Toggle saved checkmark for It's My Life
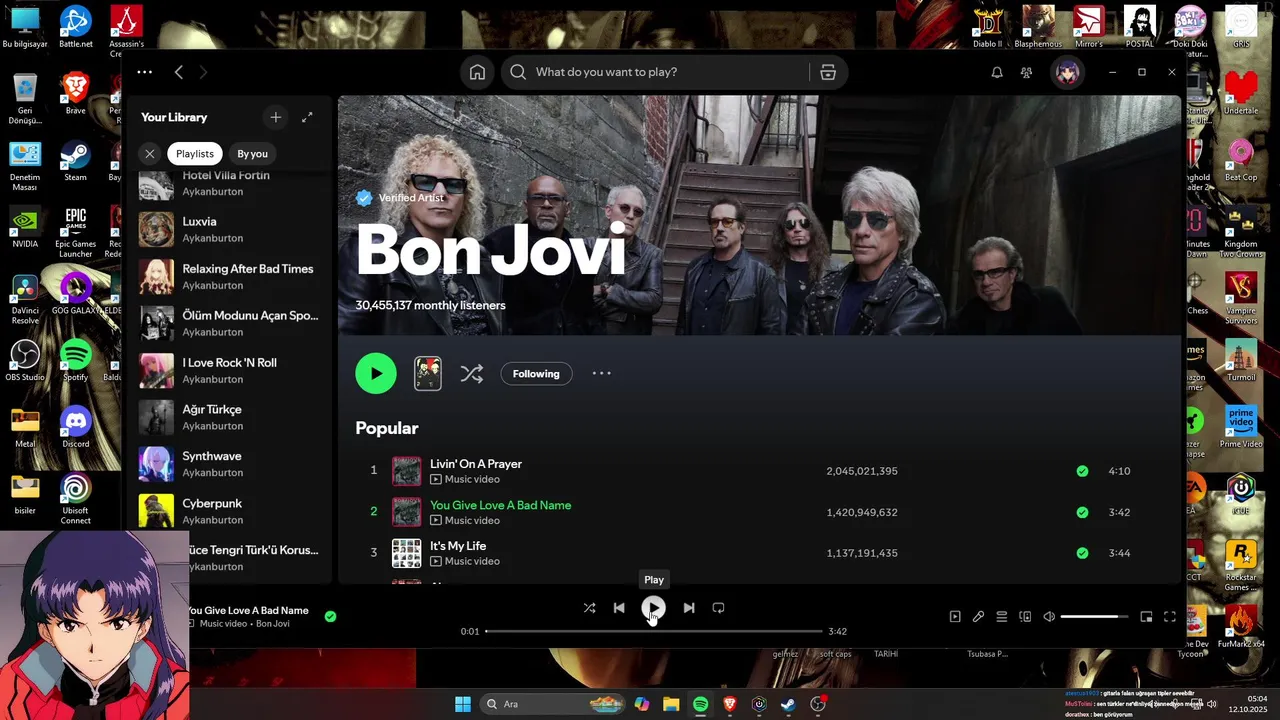Screen dimensions: 1280x720 [1082, 553]
